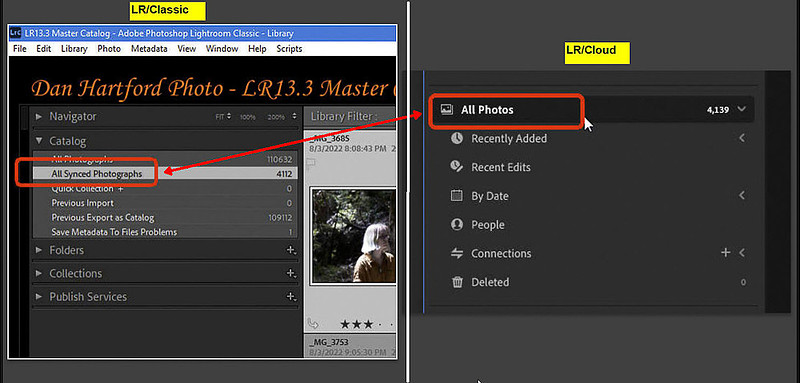The image size is (800, 383).
Task: Expand the Collections panel
Action: 39,273
